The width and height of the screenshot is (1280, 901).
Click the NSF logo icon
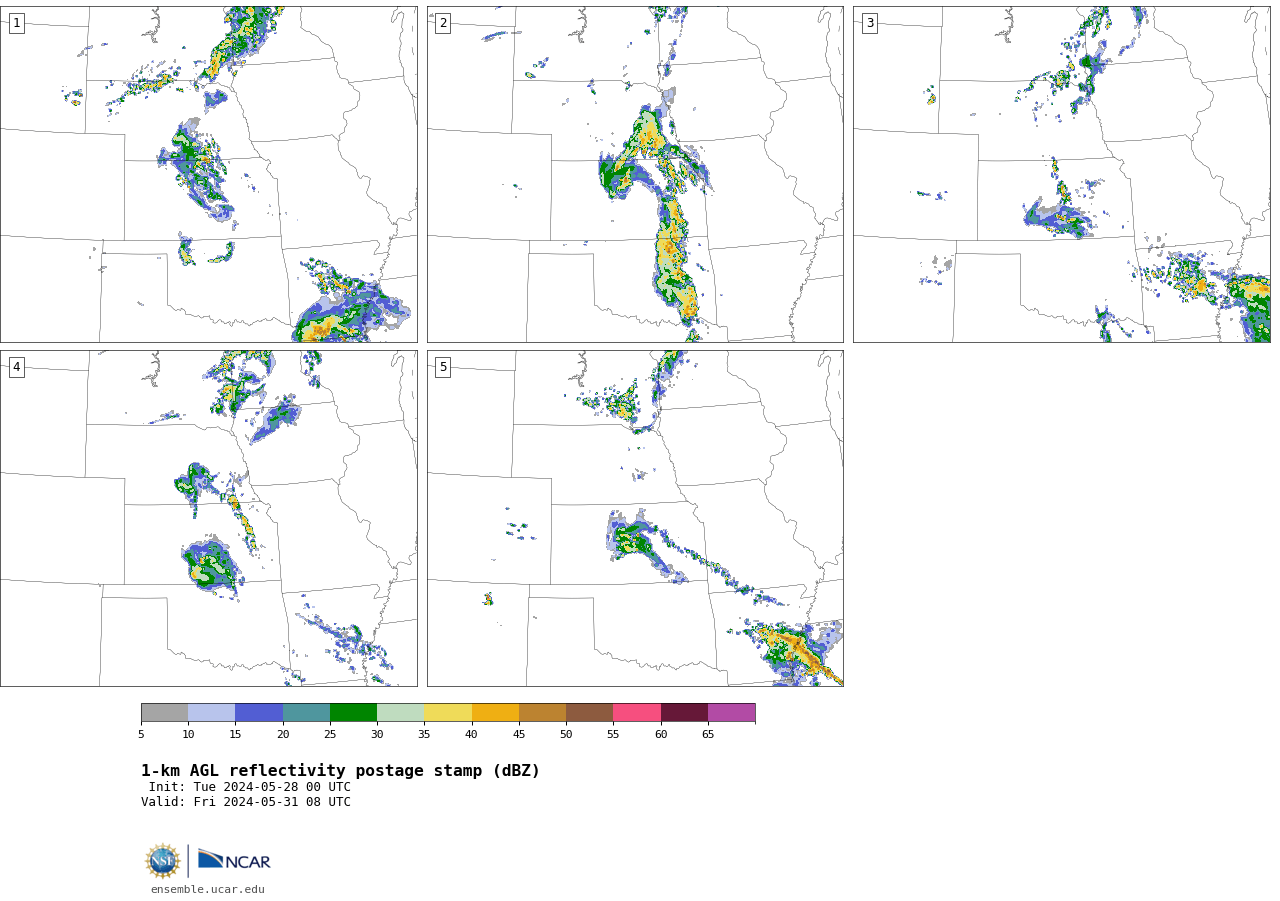point(163,861)
